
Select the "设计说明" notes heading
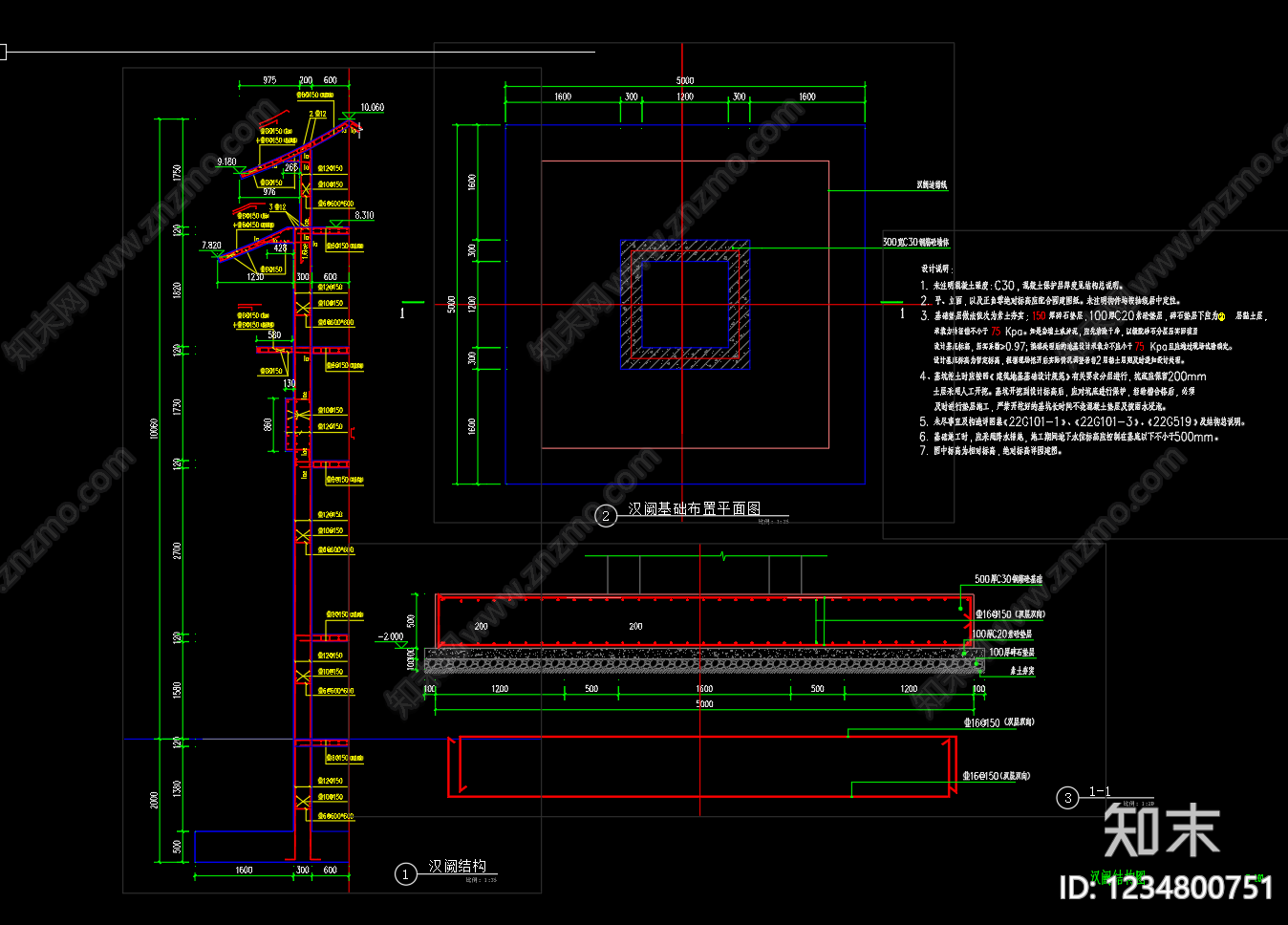(x=935, y=269)
